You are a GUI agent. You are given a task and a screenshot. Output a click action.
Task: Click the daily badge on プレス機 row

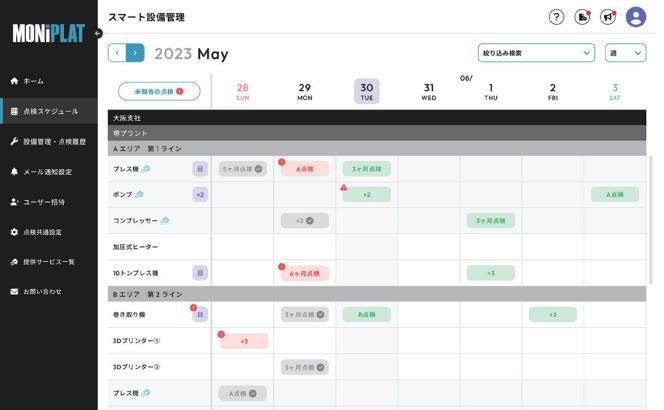[x=200, y=169]
